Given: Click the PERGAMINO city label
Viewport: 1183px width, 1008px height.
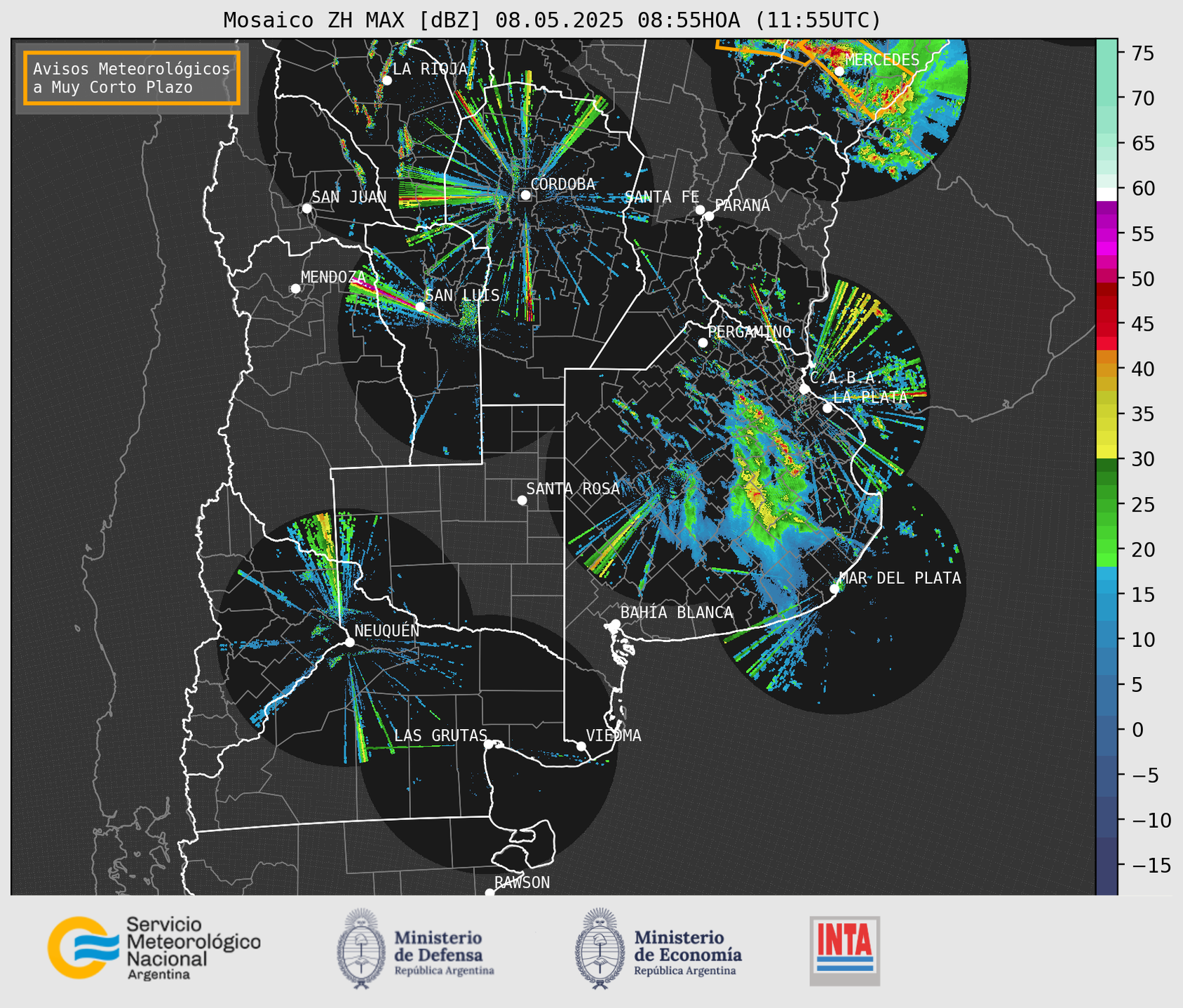Looking at the screenshot, I should pos(749,332).
